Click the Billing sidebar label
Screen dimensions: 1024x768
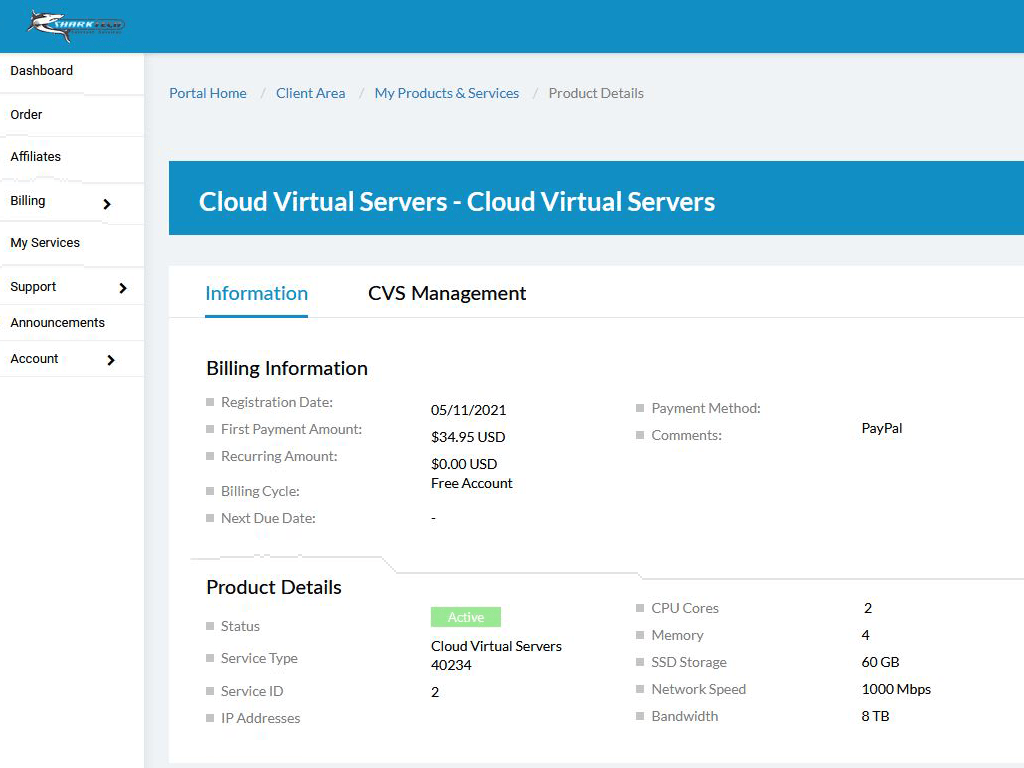tap(27, 200)
